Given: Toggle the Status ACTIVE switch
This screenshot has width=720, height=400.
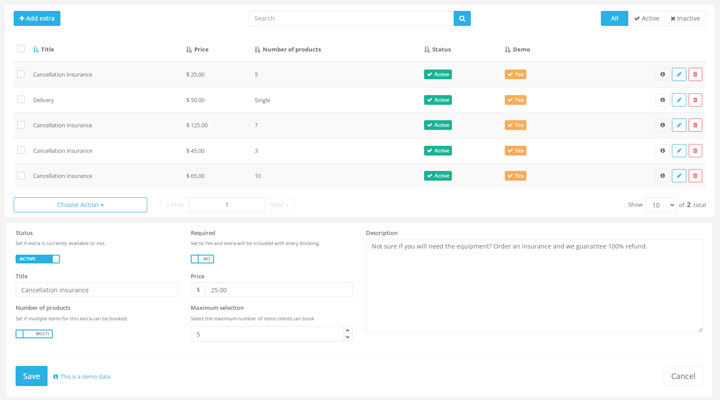Looking at the screenshot, I should click(x=38, y=259).
